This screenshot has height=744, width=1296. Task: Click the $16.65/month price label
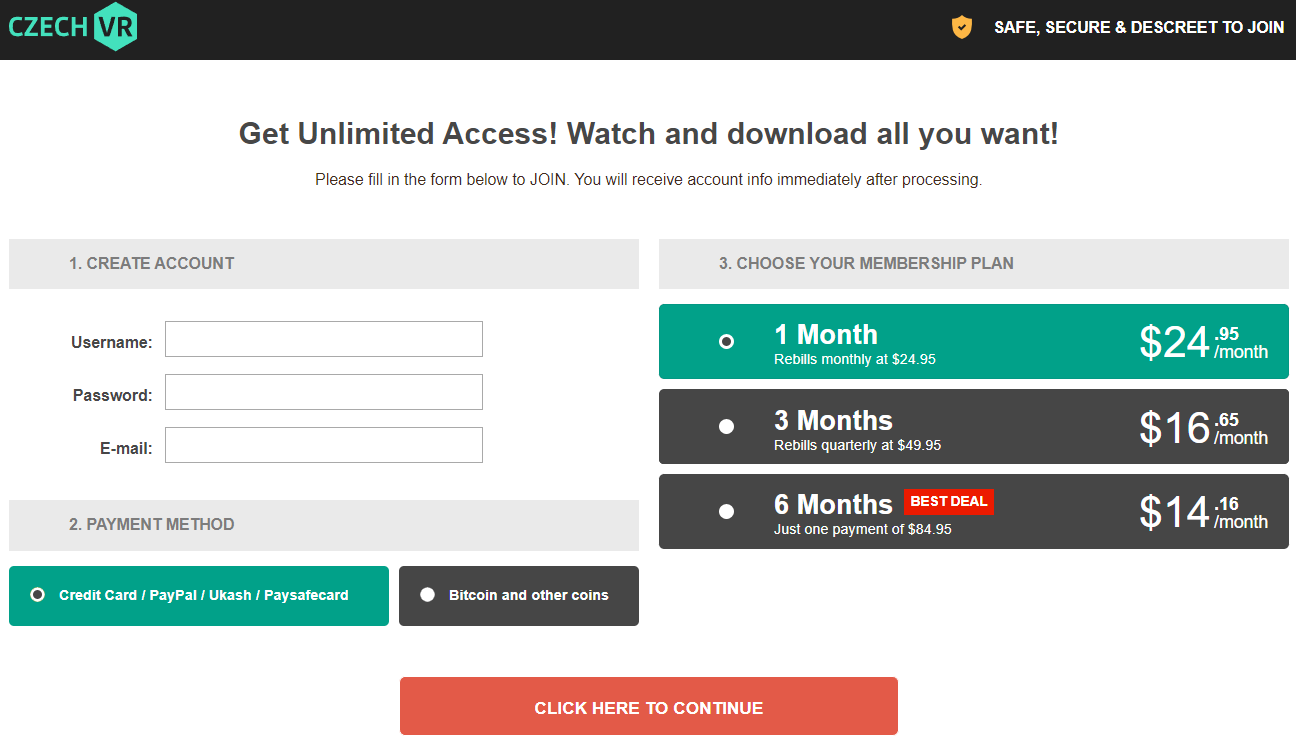pos(1203,428)
